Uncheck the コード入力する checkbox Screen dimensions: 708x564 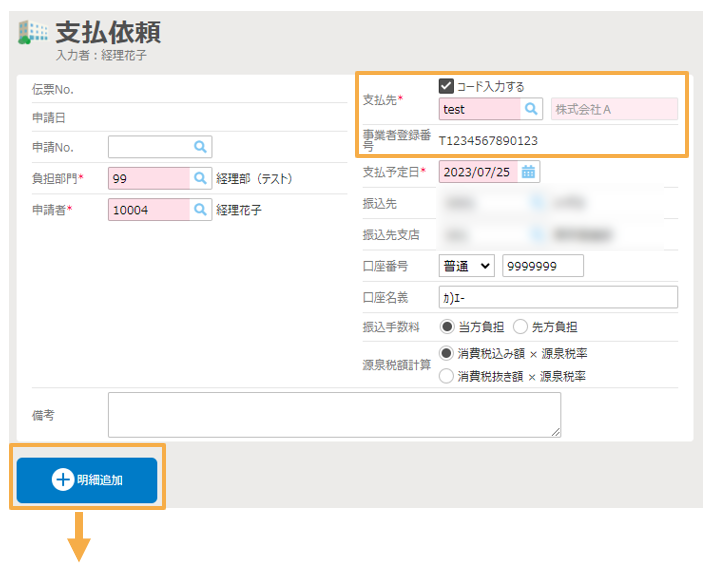(x=446, y=86)
